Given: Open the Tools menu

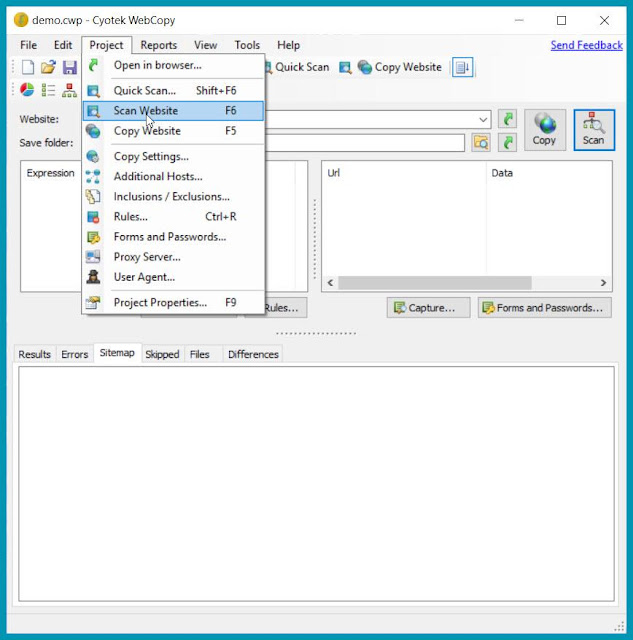Looking at the screenshot, I should 247,45.
